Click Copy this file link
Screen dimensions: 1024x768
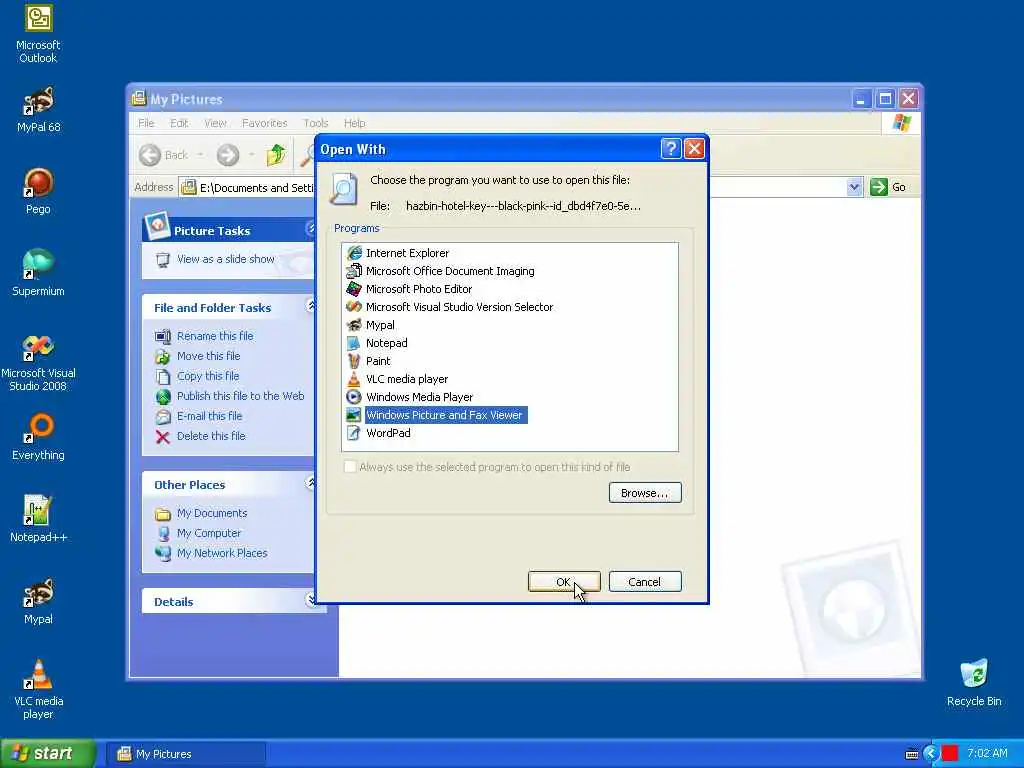coord(208,376)
